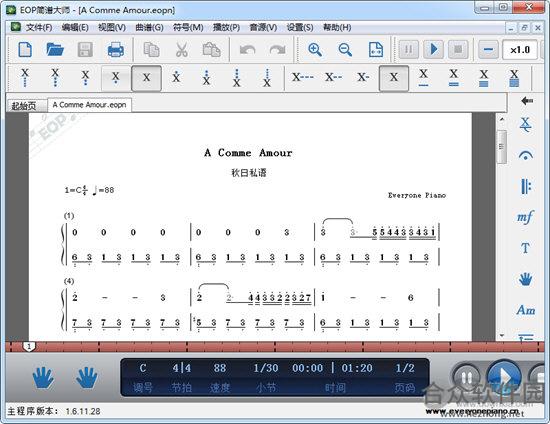Select the strikethrough X symbol tool
Image resolution: width=550 pixels, height=424 pixels.
[525, 125]
